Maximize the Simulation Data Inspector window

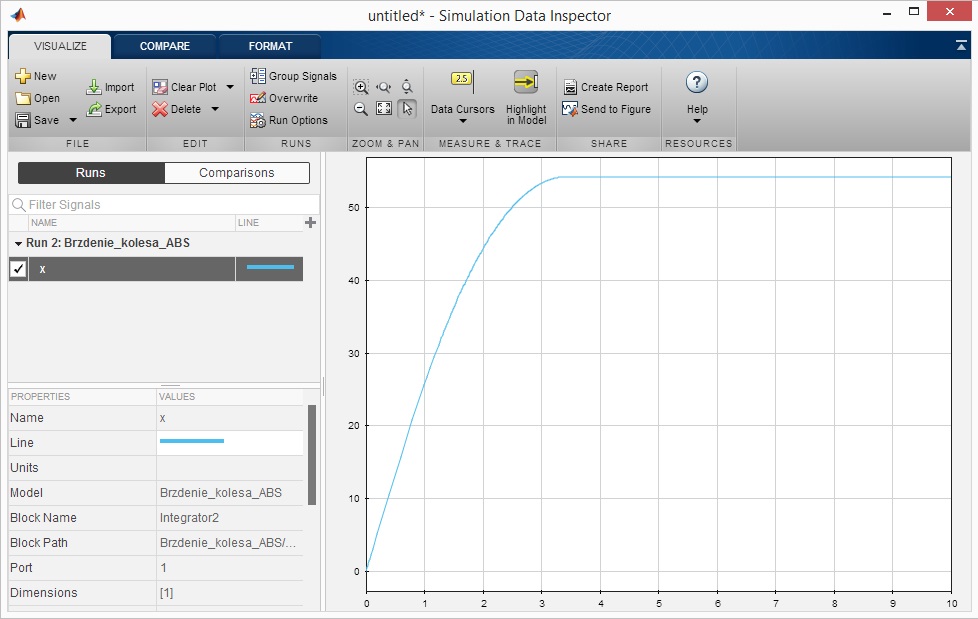click(914, 12)
